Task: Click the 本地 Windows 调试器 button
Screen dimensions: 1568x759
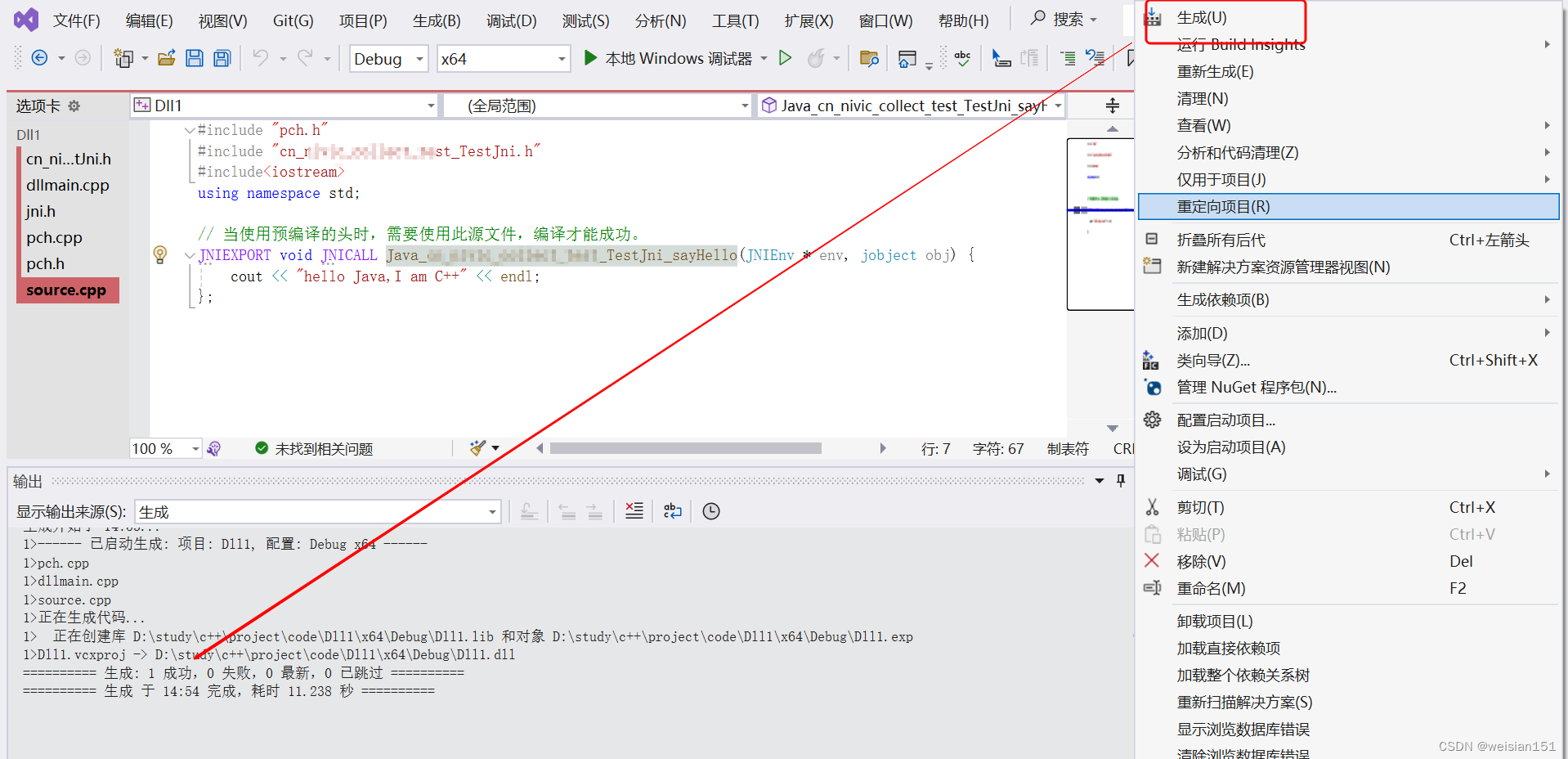Action: tap(670, 58)
